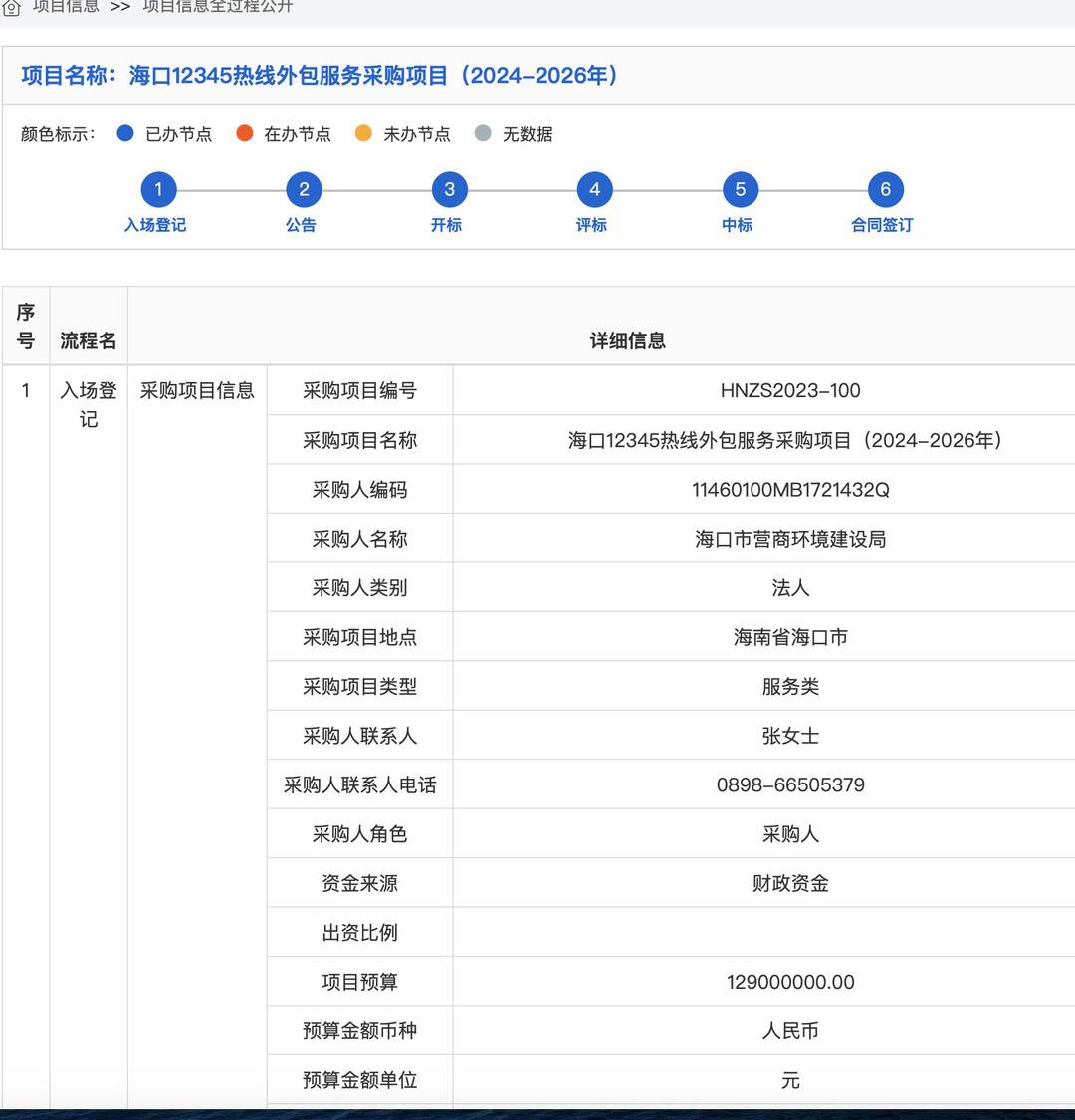
Task: Click the home icon in breadcrumb
Action: click(x=12, y=8)
